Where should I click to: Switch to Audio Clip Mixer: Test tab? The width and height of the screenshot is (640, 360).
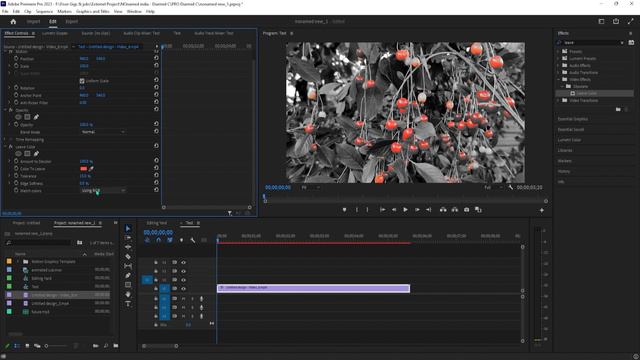pos(142,33)
